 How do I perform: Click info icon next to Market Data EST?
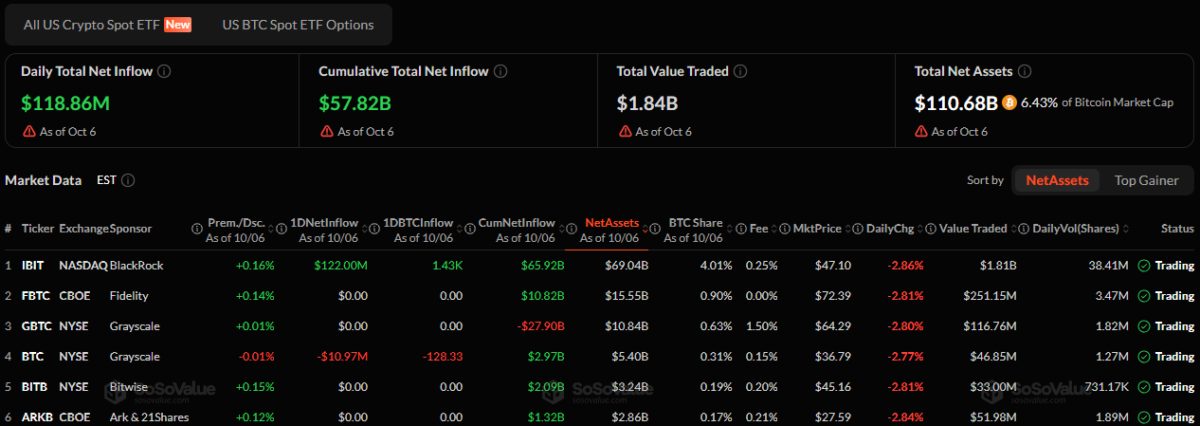(x=128, y=180)
